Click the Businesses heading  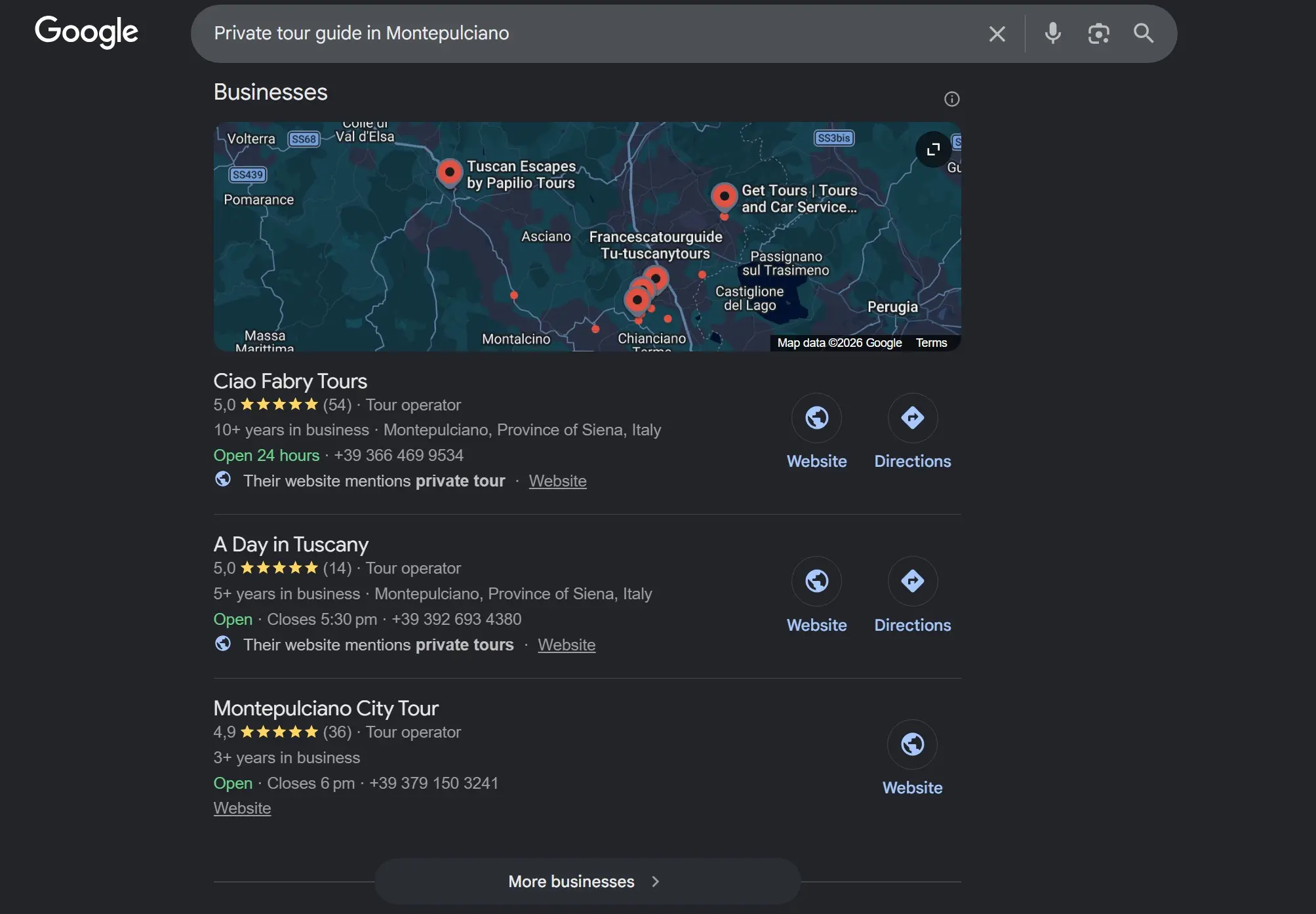[270, 92]
